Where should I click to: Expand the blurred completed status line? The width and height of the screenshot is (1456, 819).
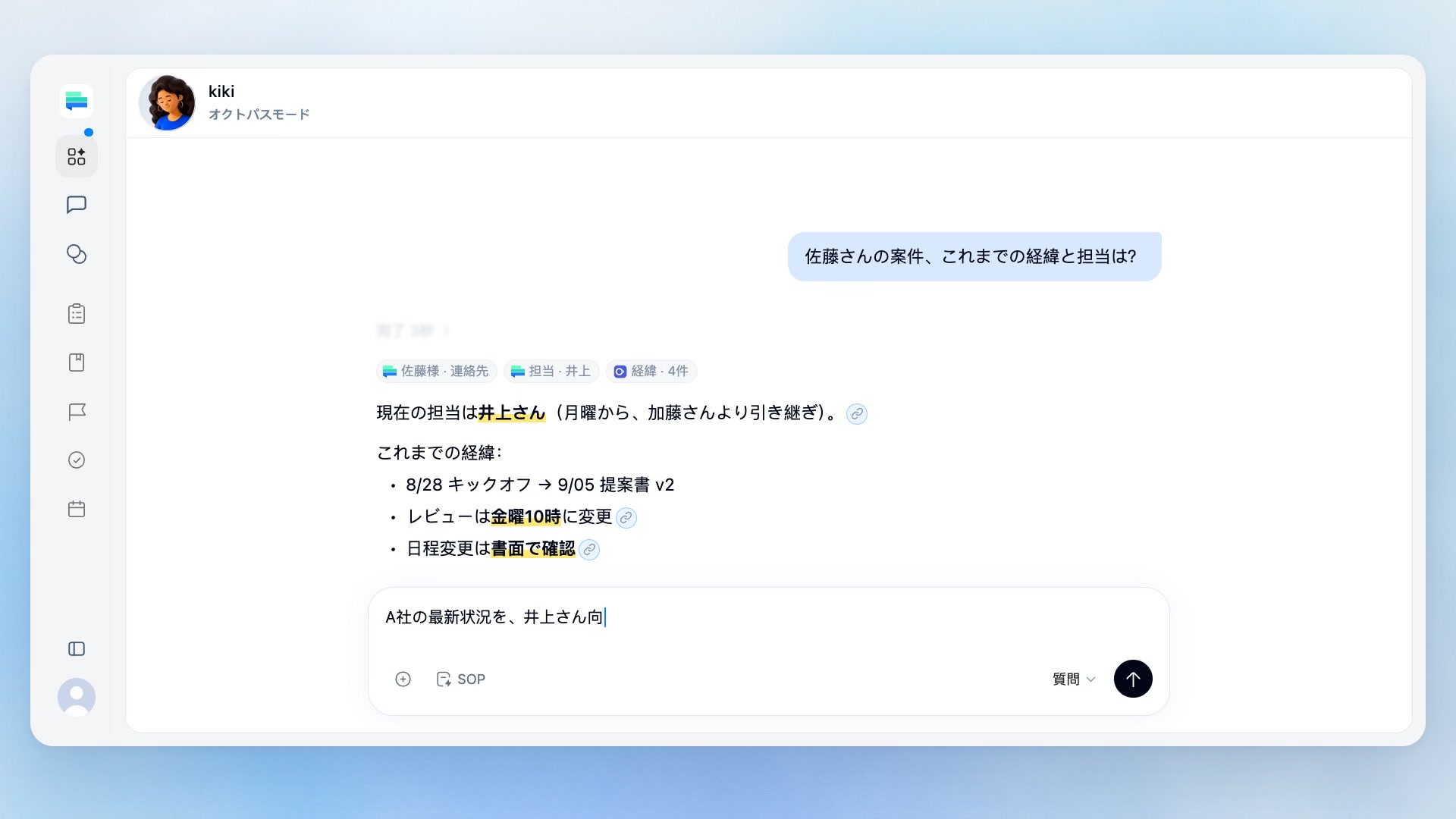413,331
